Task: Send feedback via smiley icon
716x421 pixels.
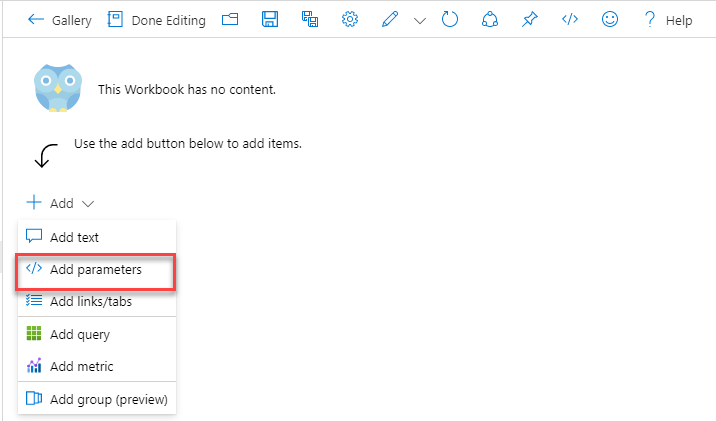Action: tap(610, 19)
